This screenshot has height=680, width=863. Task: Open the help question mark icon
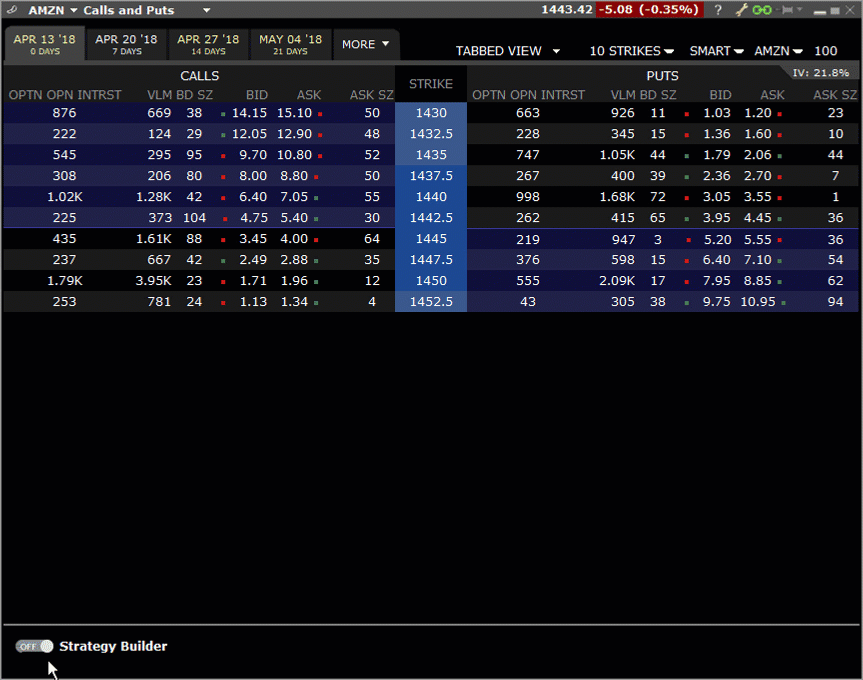click(x=718, y=10)
